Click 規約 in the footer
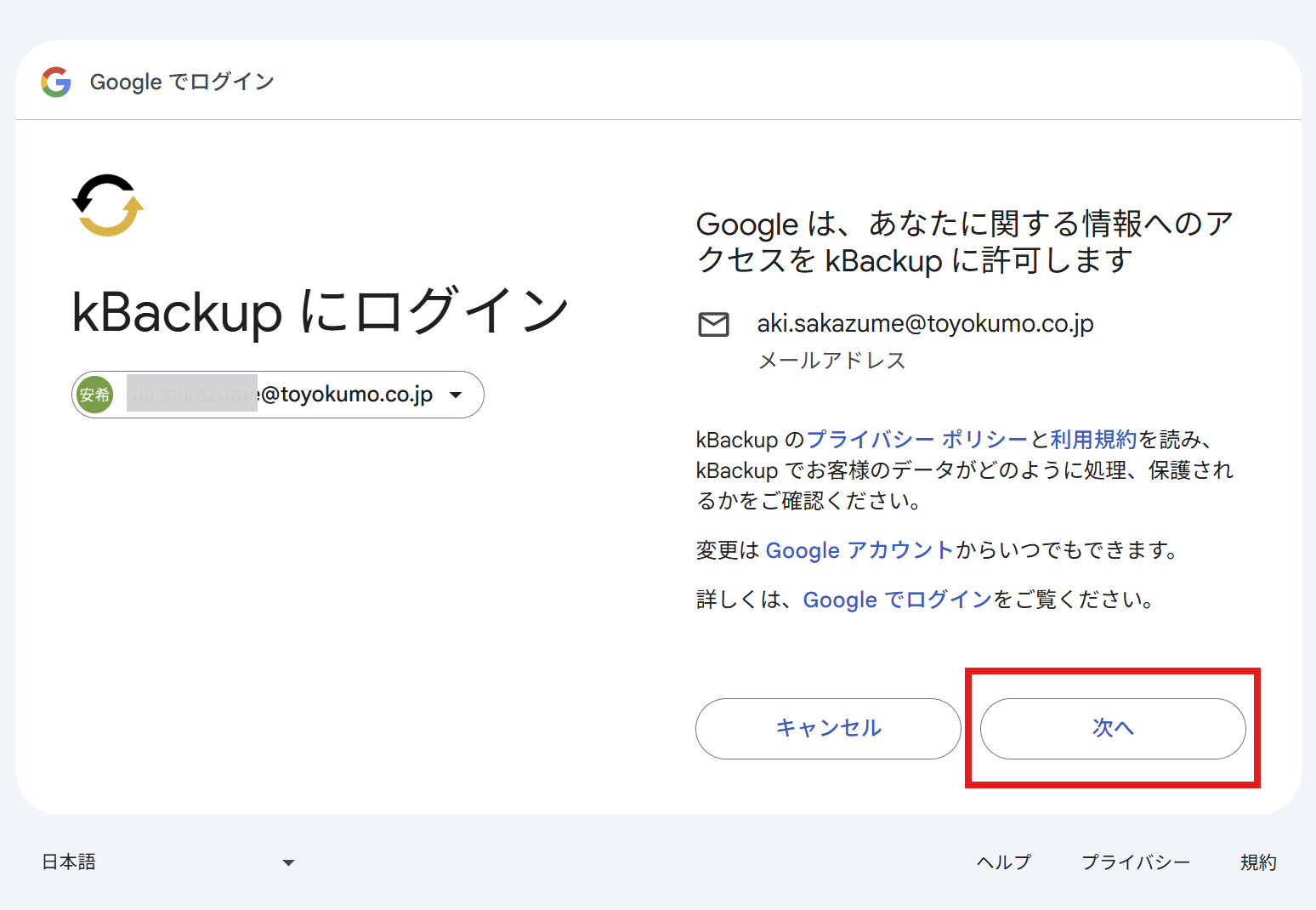Viewport: 1316px width, 910px height. click(x=1258, y=862)
